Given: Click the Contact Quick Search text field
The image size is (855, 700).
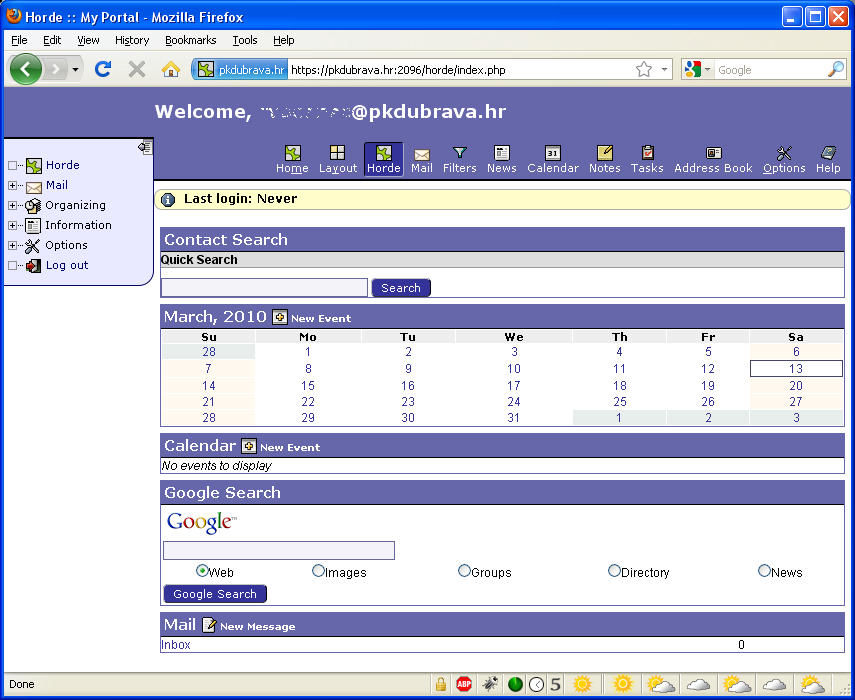Looking at the screenshot, I should click(x=264, y=288).
